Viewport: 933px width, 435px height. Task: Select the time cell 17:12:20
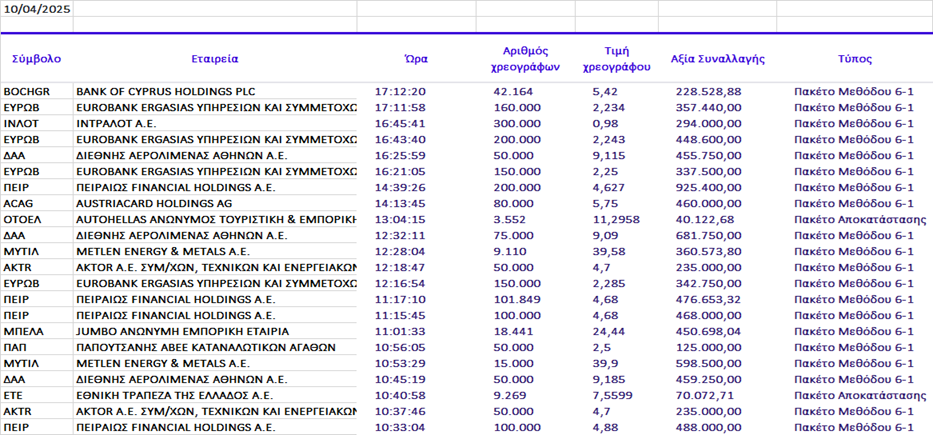click(x=400, y=92)
